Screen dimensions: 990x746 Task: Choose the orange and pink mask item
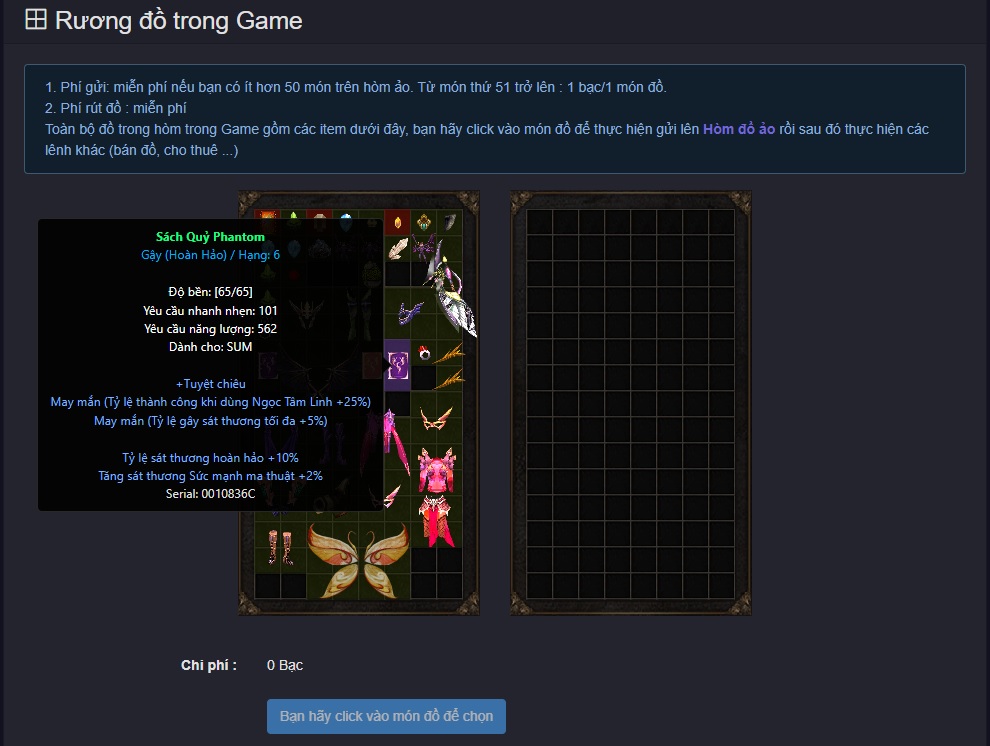[436, 418]
